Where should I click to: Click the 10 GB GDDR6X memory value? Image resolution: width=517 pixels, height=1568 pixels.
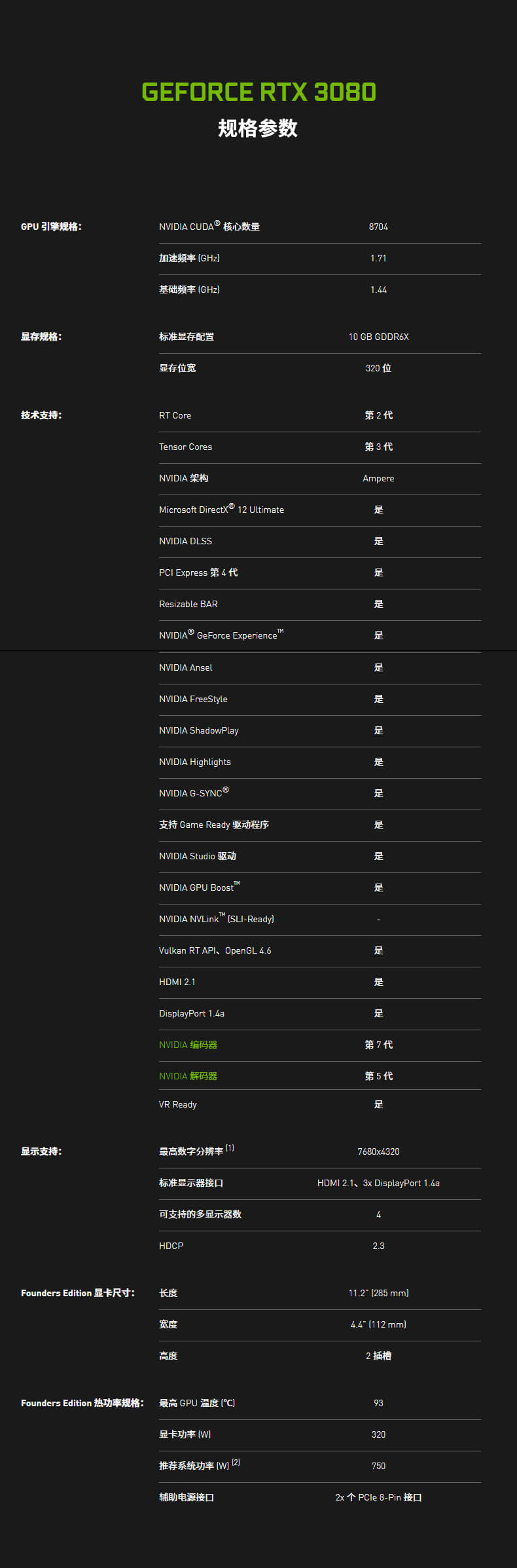pos(378,337)
